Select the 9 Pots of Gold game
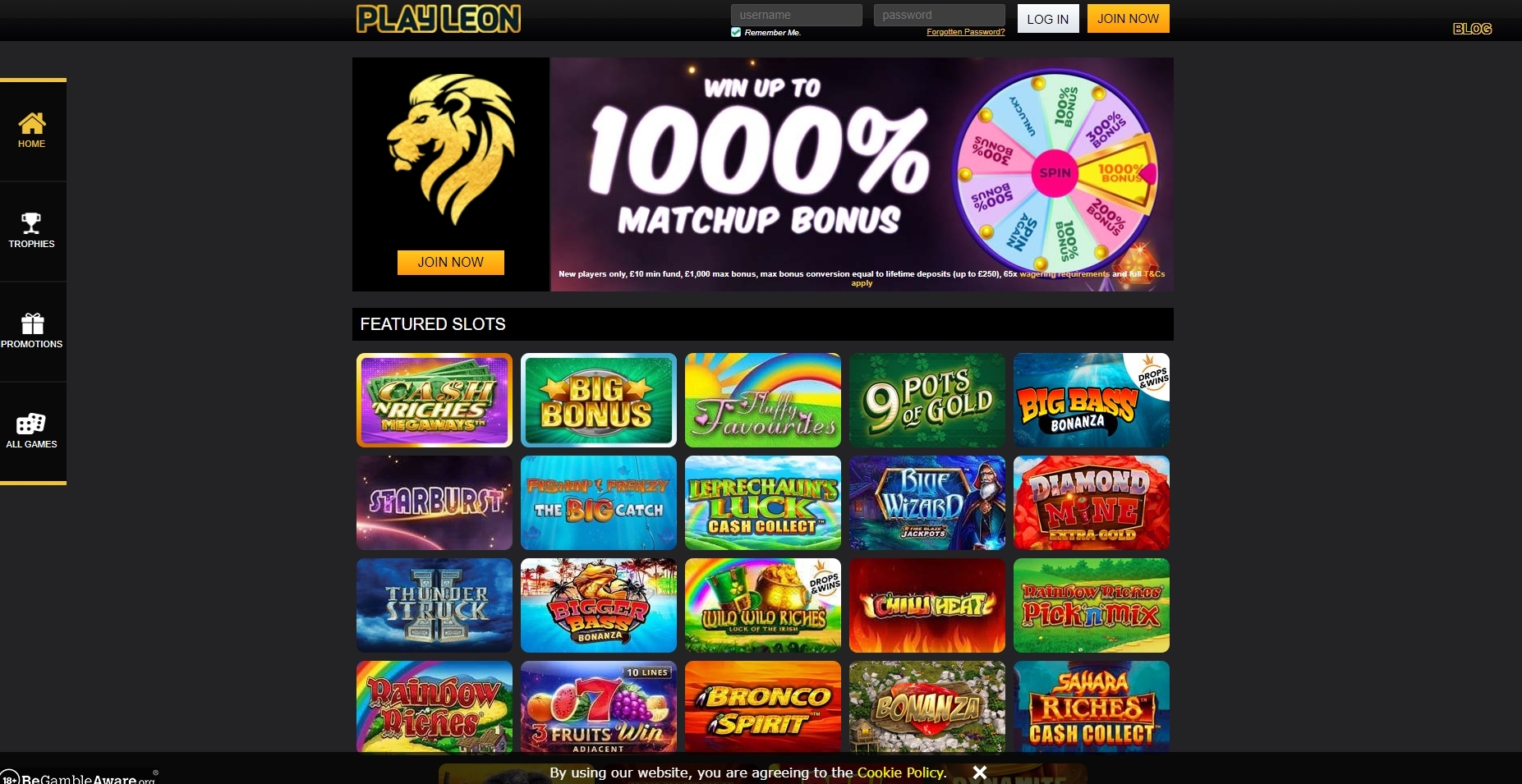The image size is (1522, 784). 927,400
